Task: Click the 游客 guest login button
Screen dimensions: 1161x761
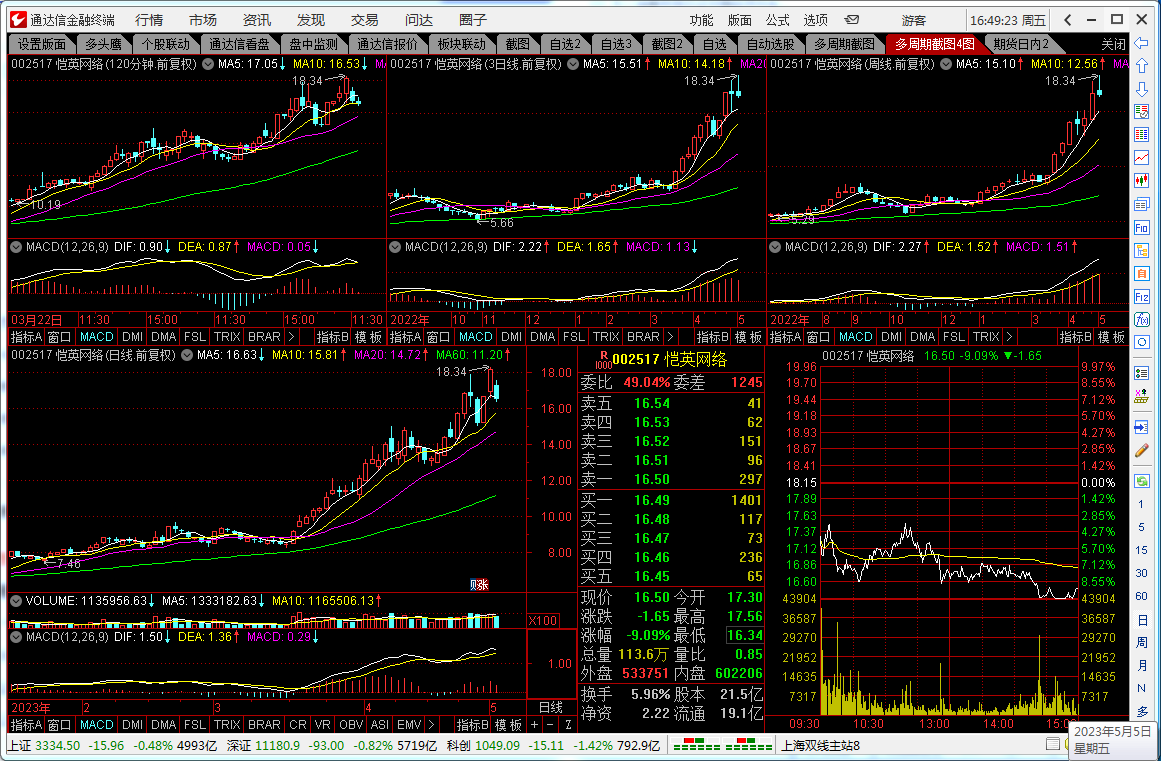Action: [914, 20]
